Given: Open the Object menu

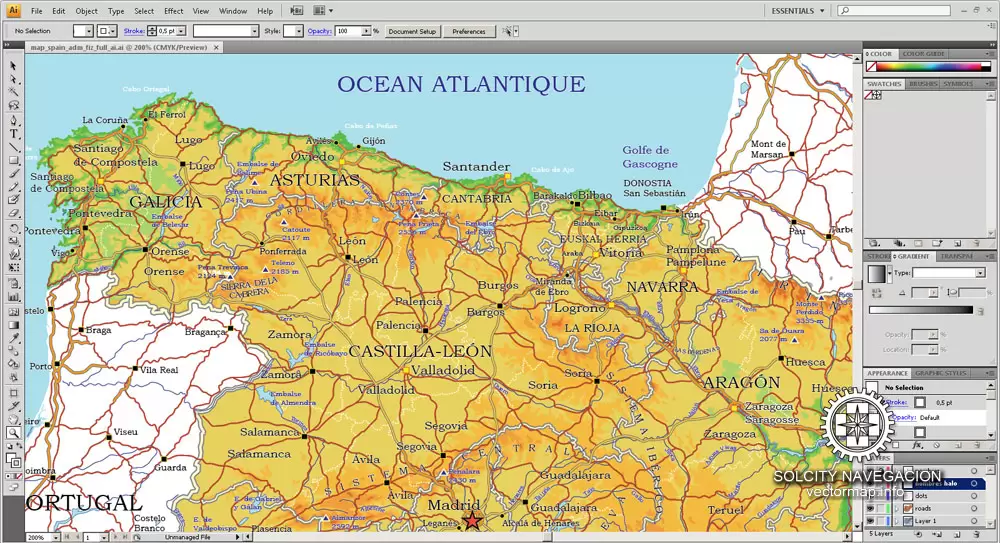Looking at the screenshot, I should pyautogui.click(x=86, y=11).
